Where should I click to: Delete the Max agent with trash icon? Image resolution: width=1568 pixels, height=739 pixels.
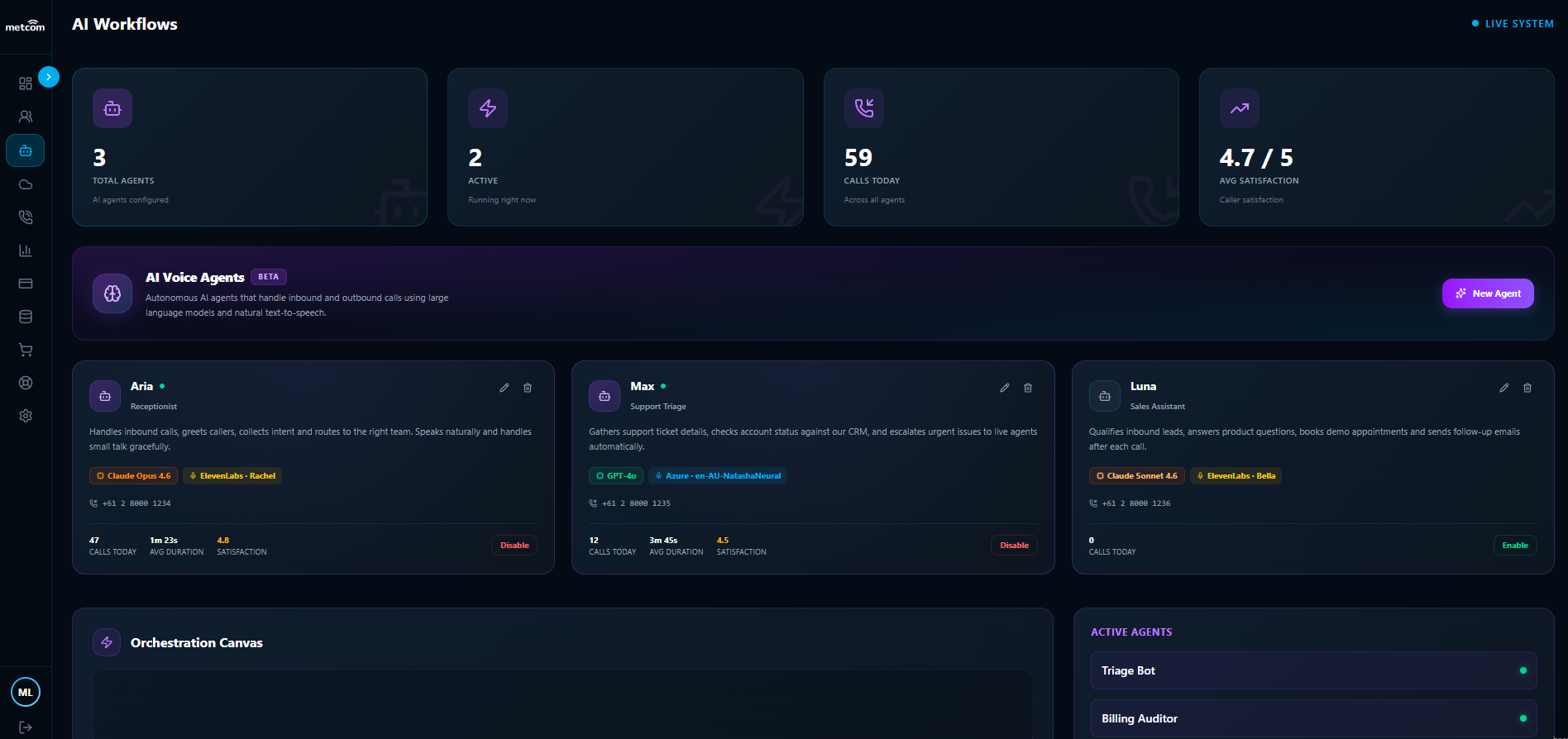point(1028,388)
